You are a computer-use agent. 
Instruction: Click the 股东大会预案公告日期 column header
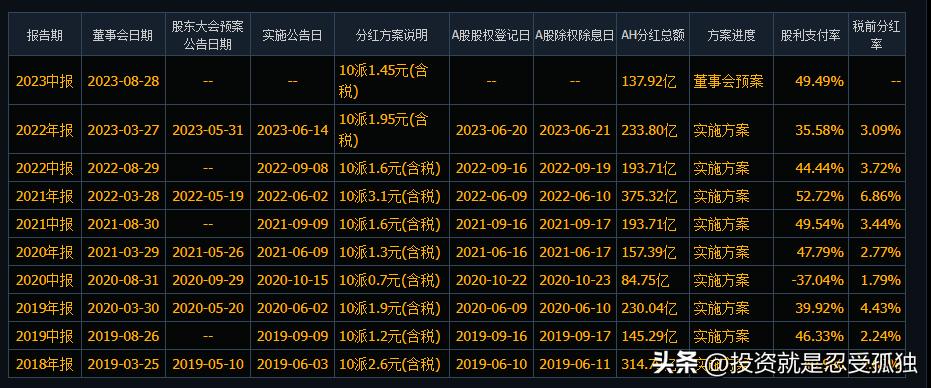[208, 35]
